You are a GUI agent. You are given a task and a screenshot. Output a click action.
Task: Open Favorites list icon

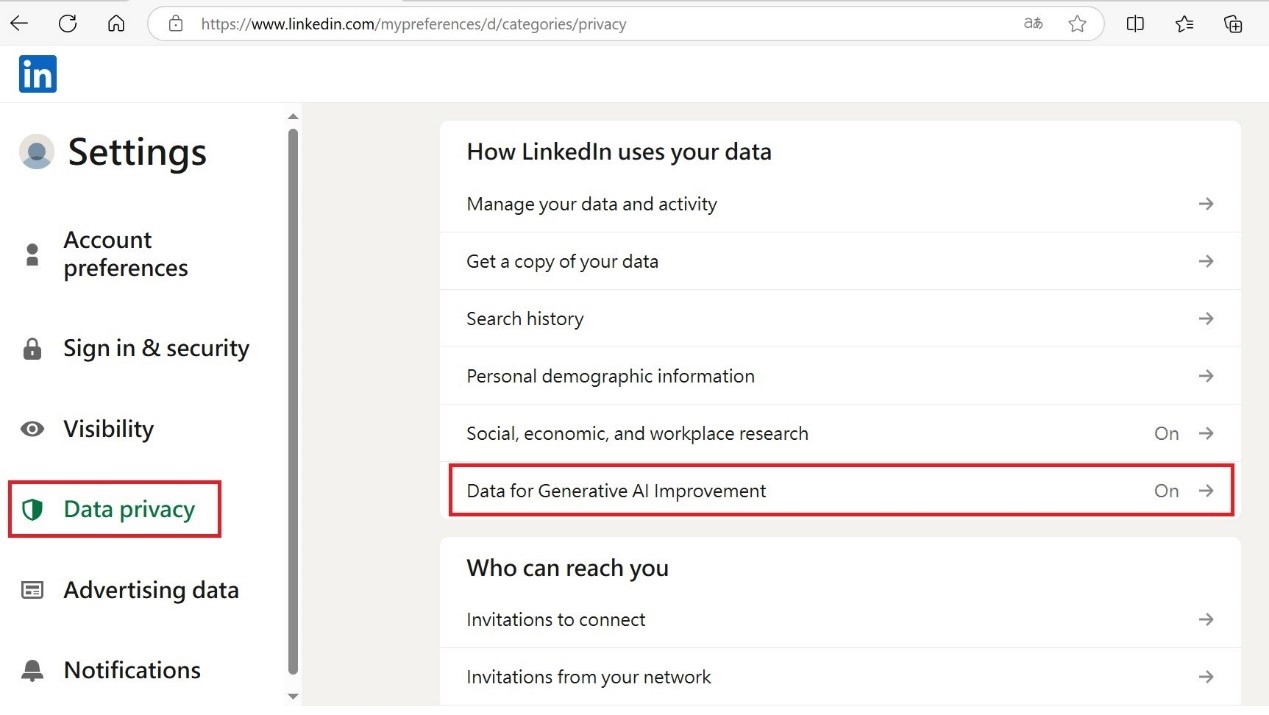tap(1184, 23)
